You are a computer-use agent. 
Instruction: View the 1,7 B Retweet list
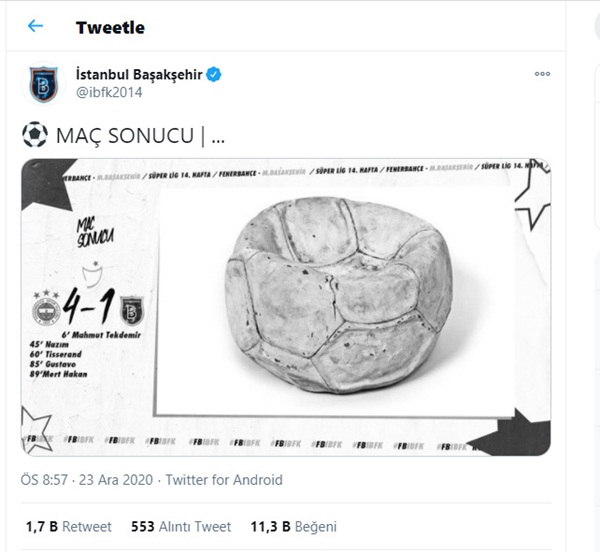click(68, 526)
